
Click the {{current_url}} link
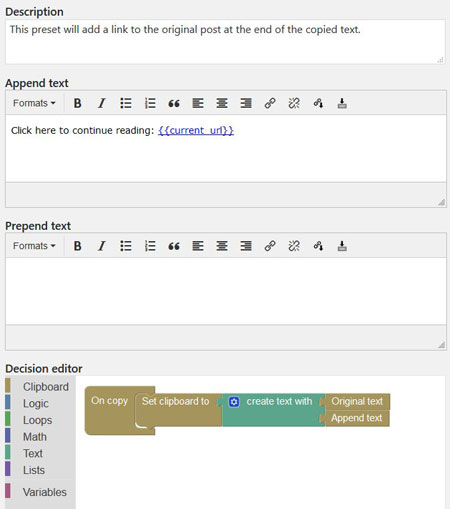(196, 130)
